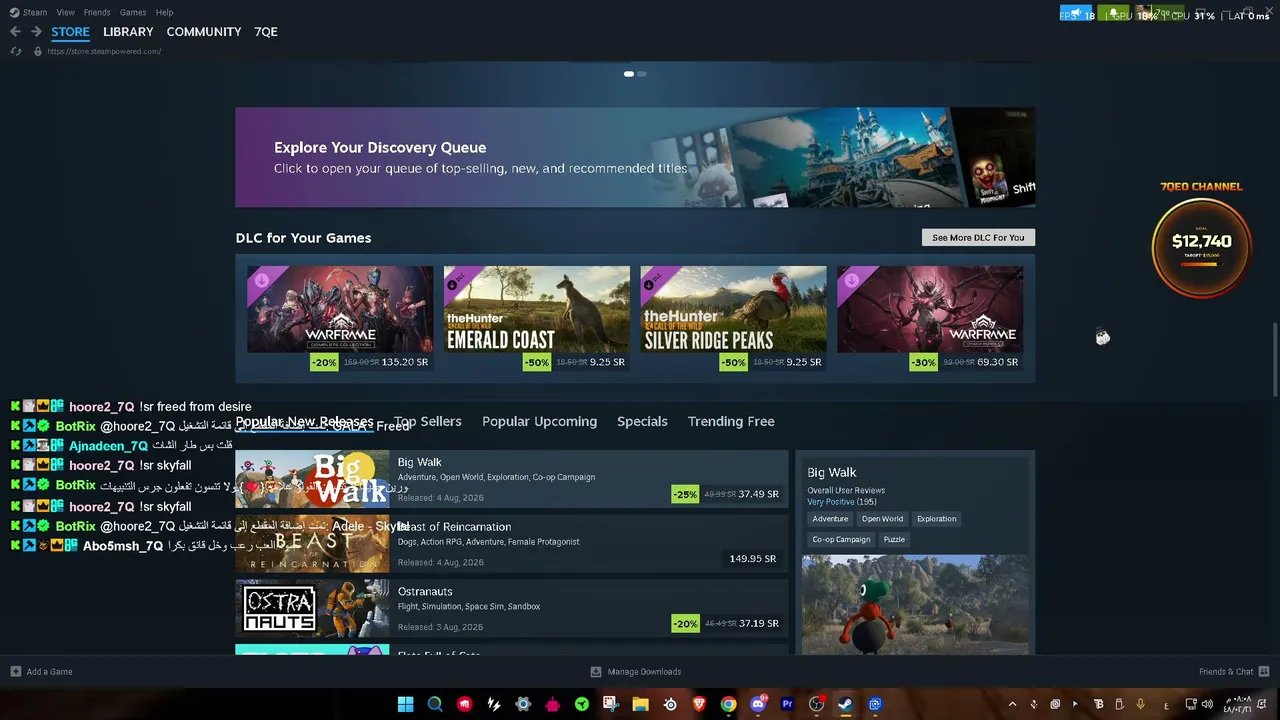Go back using the Steam back arrow
Image resolution: width=1280 pixels, height=720 pixels.
click(15, 32)
